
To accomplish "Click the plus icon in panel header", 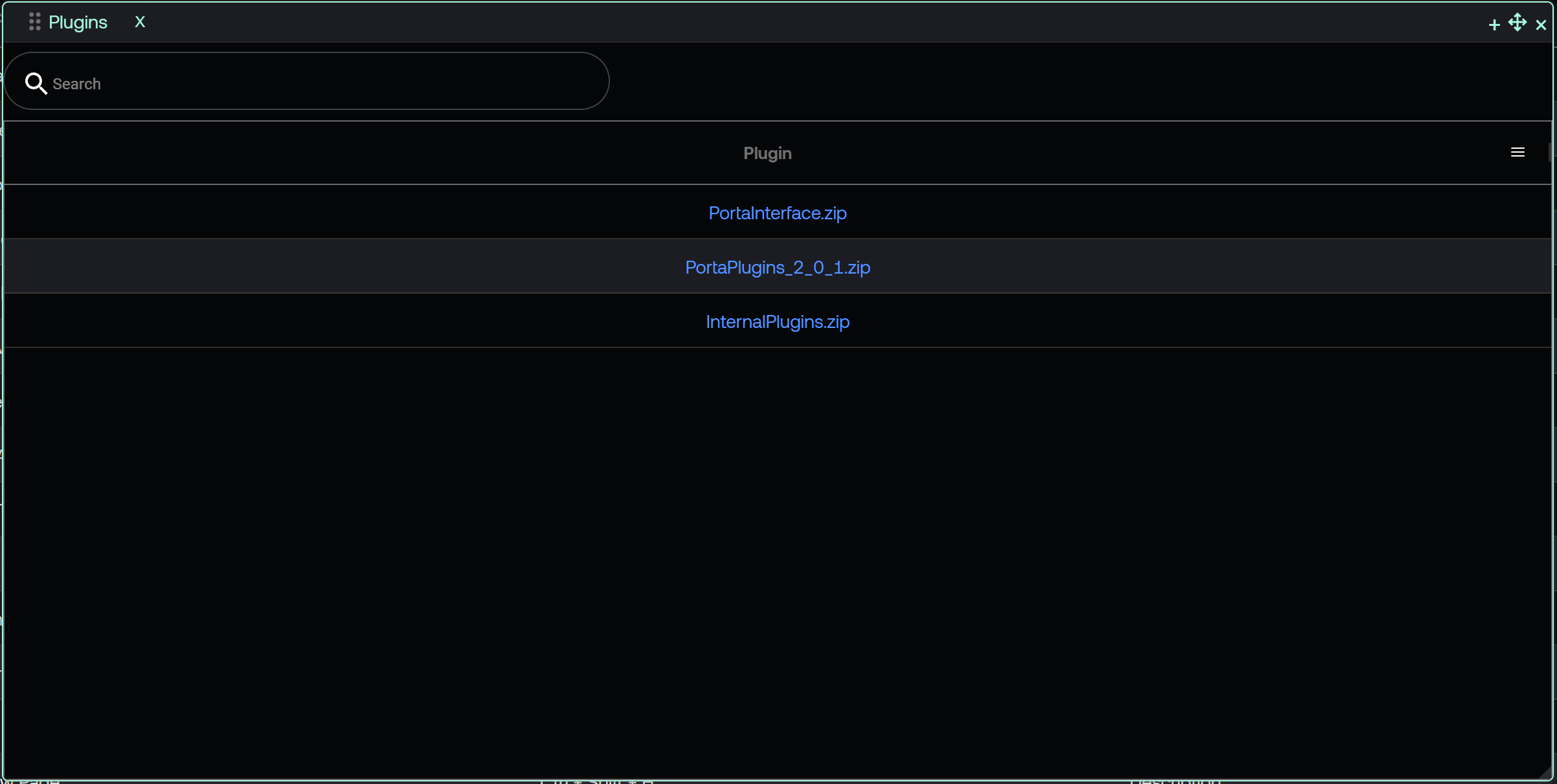I will point(1494,25).
